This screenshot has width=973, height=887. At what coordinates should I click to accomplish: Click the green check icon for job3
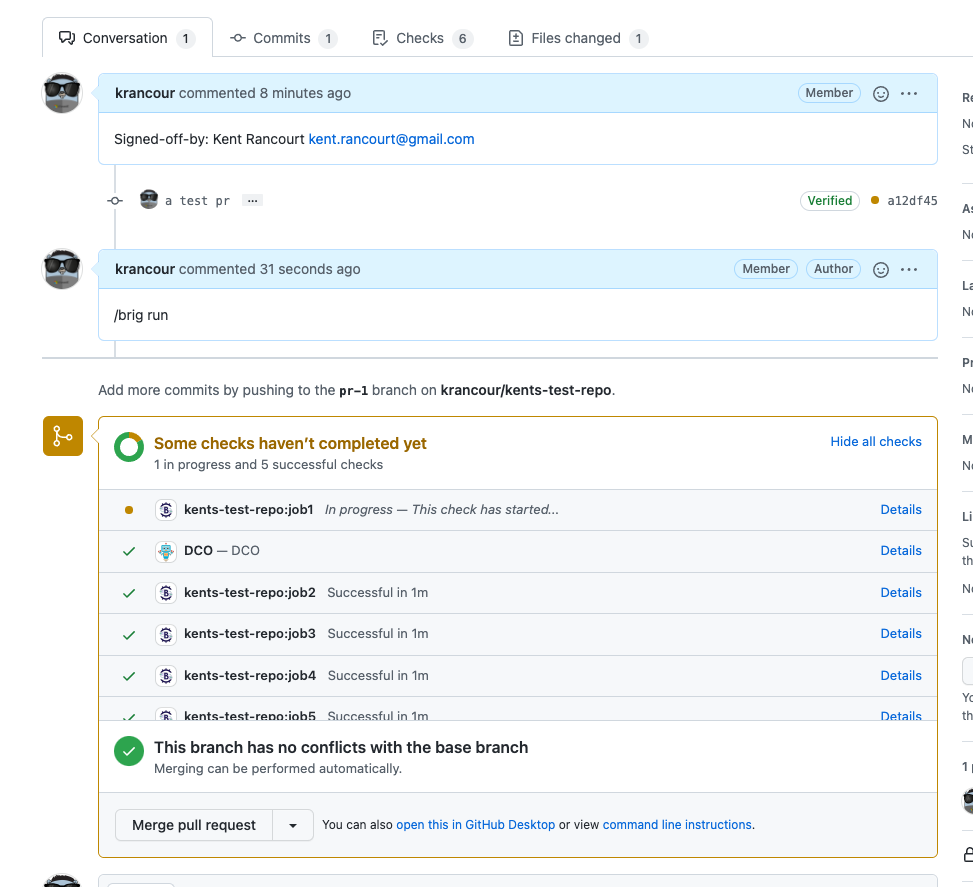[128, 633]
